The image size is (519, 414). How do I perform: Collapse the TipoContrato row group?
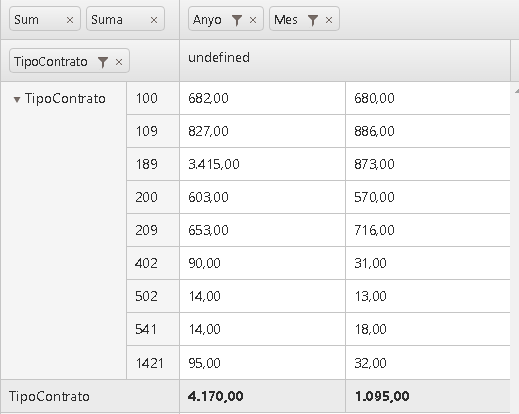click(17, 99)
